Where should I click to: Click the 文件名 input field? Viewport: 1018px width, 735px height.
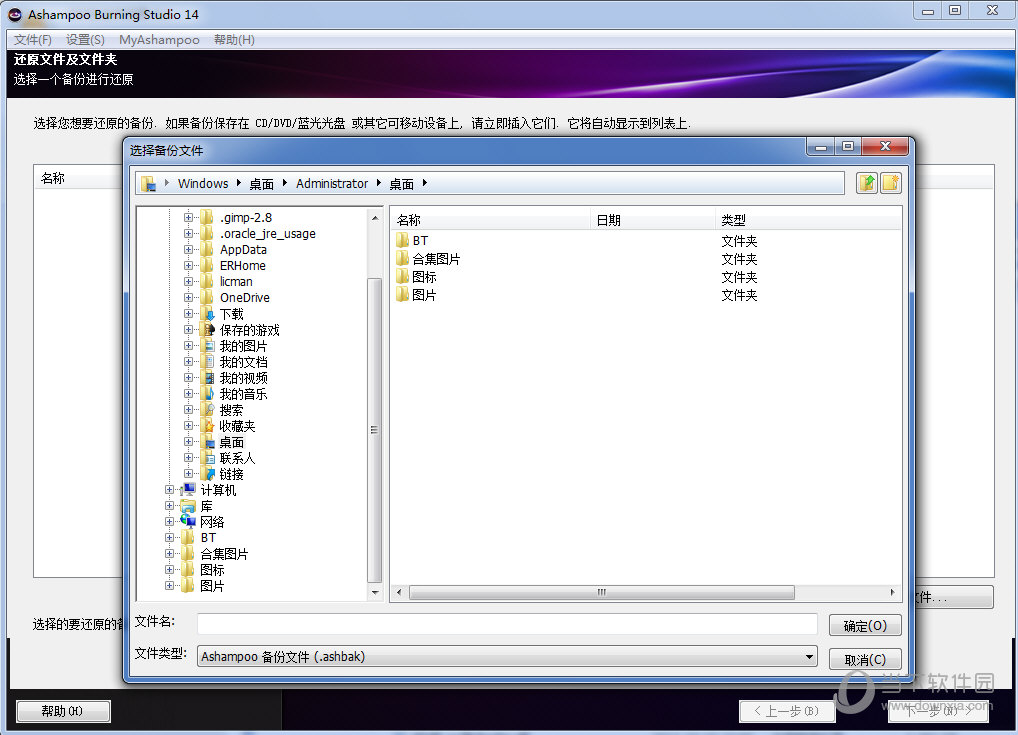click(x=507, y=625)
